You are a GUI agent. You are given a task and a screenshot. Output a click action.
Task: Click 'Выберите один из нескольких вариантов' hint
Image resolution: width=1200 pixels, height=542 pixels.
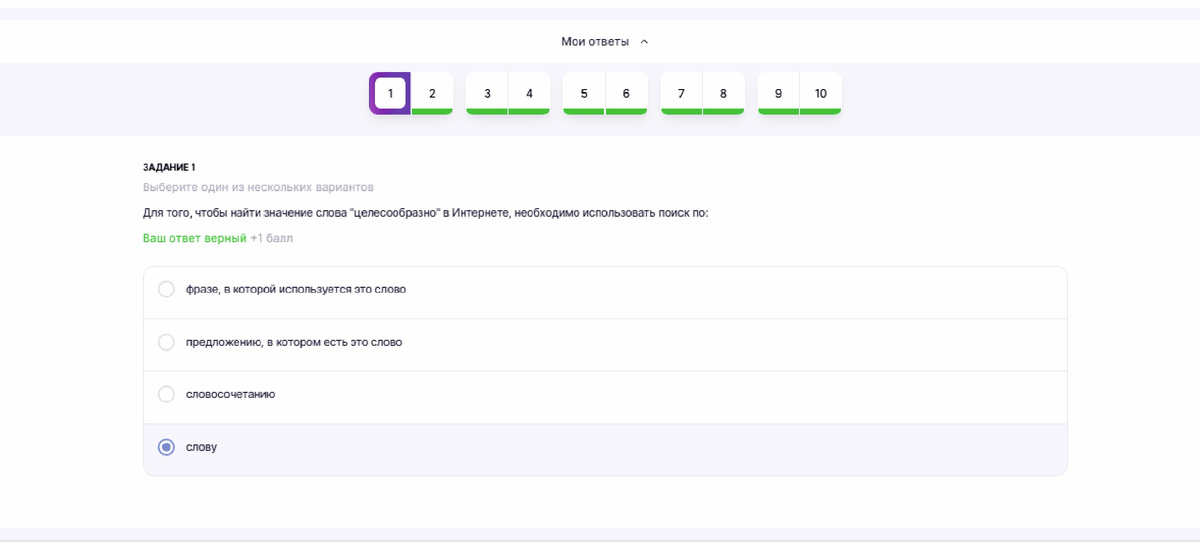(x=258, y=187)
